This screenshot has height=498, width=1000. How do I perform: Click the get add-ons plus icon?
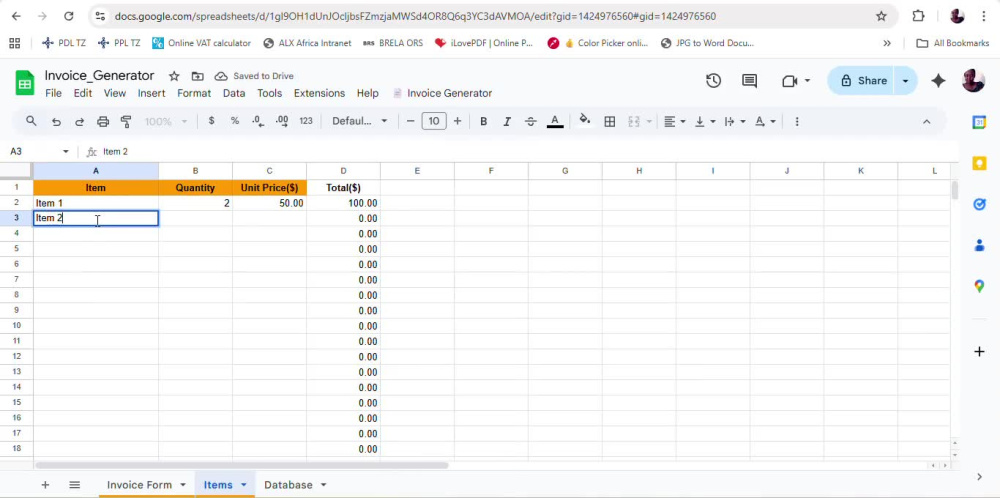point(979,351)
